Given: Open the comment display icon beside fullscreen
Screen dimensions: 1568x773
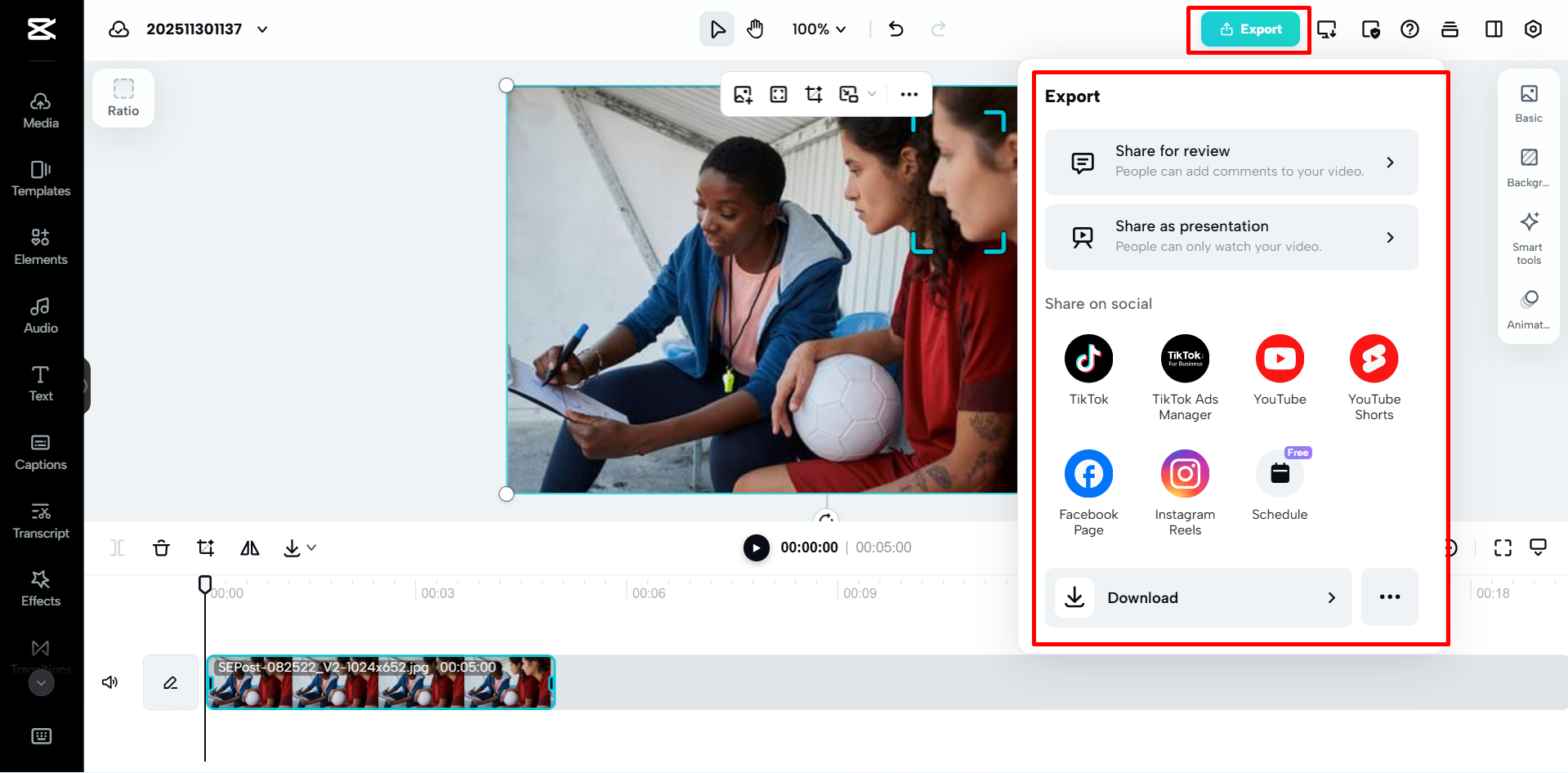Looking at the screenshot, I should [x=1539, y=547].
